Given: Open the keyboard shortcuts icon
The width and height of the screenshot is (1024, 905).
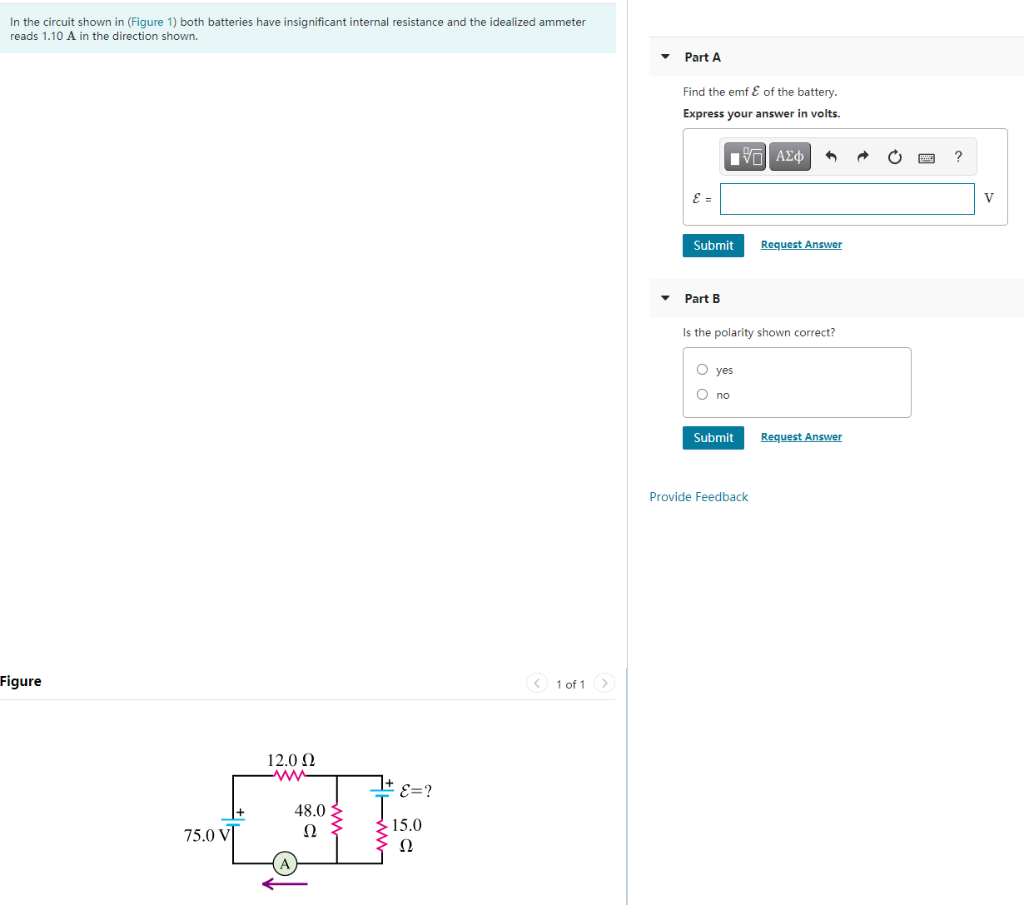Looking at the screenshot, I should (x=926, y=157).
